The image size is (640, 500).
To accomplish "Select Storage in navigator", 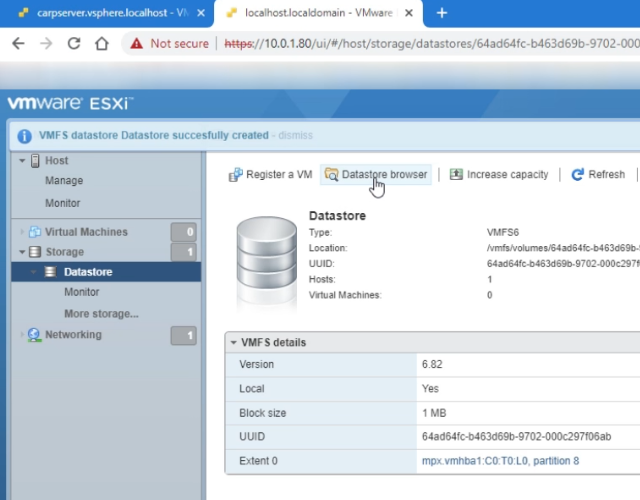I will (x=64, y=252).
